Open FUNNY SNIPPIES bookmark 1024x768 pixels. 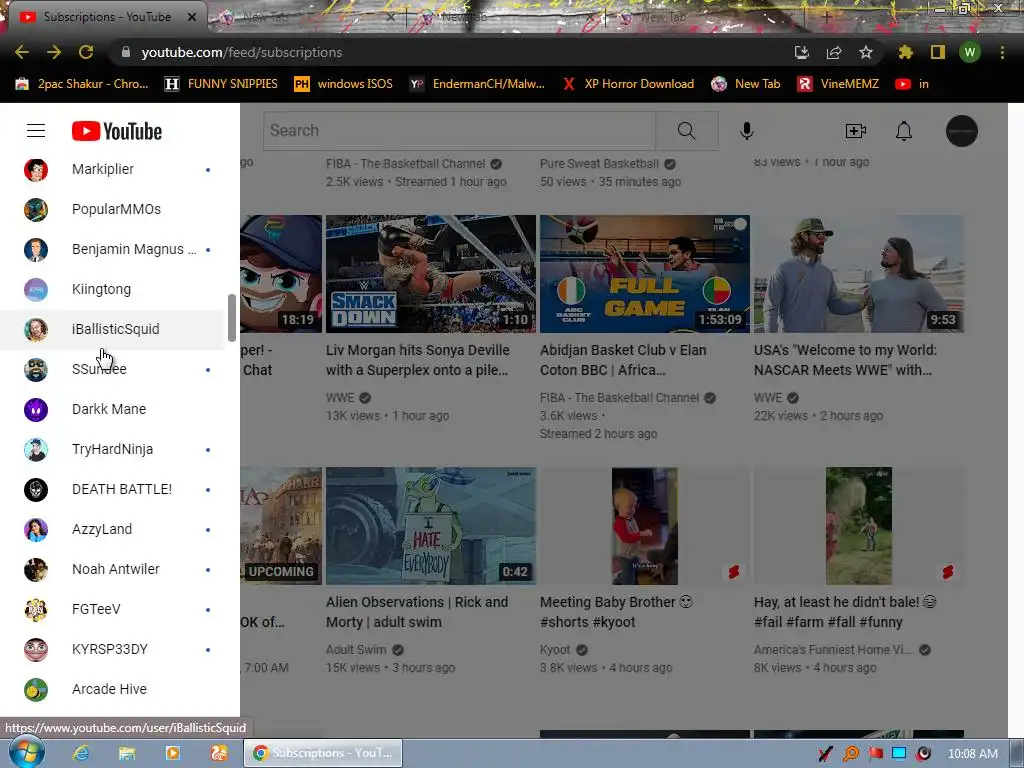click(221, 84)
